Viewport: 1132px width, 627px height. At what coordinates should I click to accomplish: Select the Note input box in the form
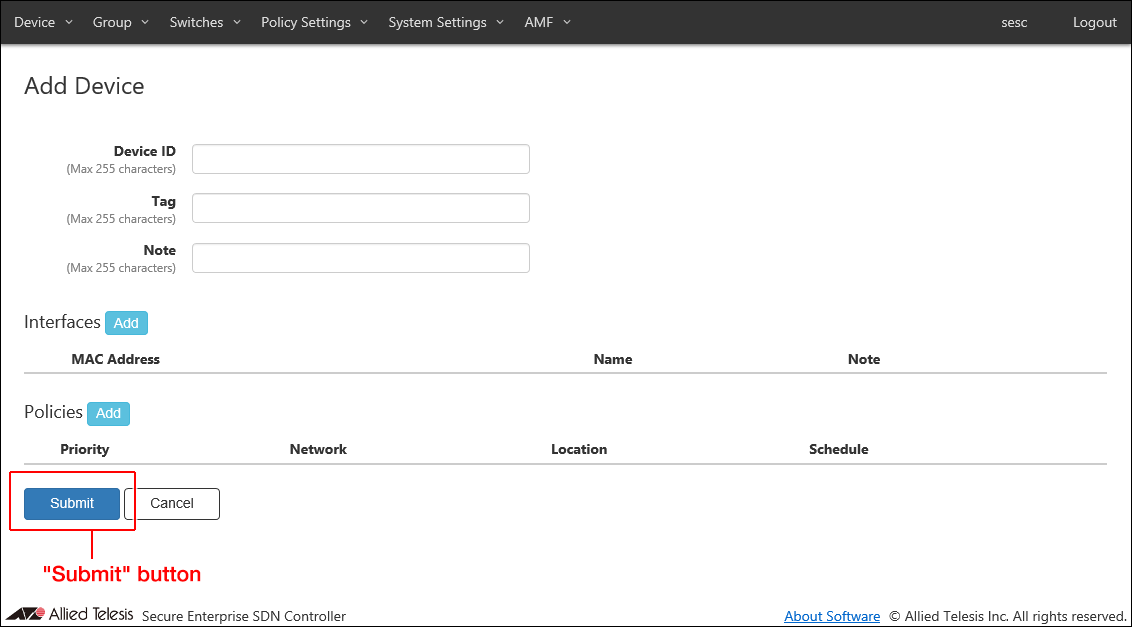tap(360, 258)
